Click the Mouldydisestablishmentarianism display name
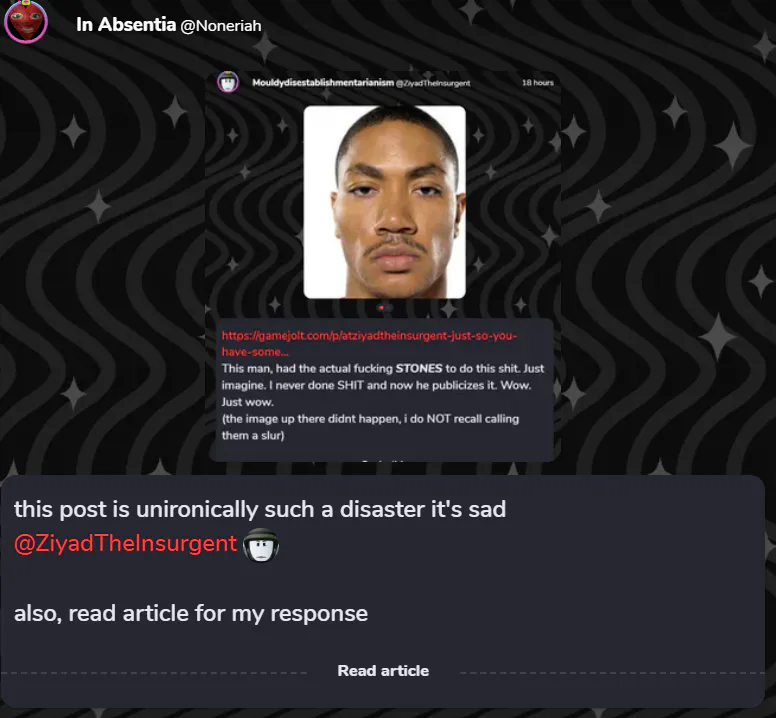 tap(323, 83)
